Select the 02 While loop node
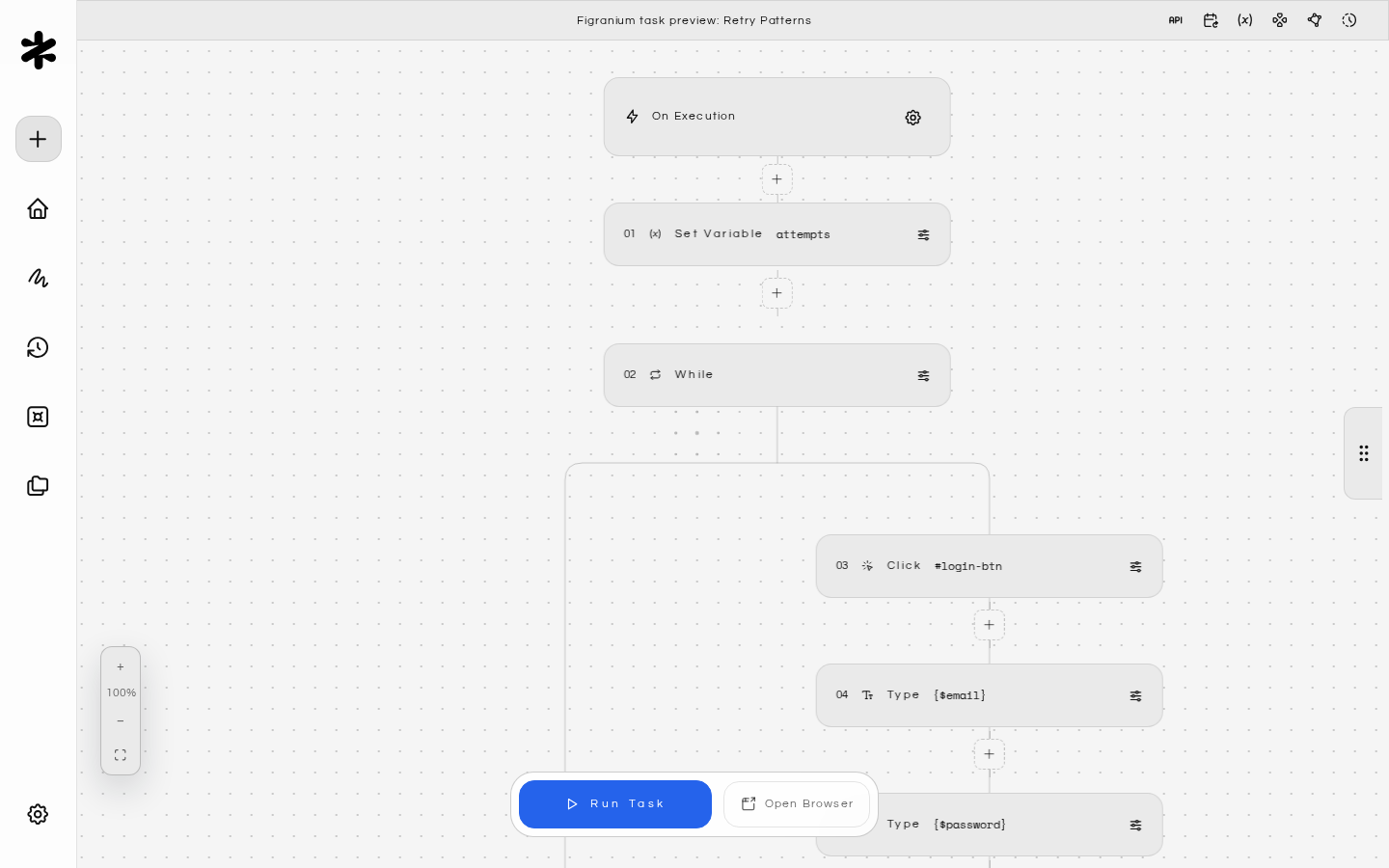Viewport: 1389px width, 868px height. coord(777,375)
